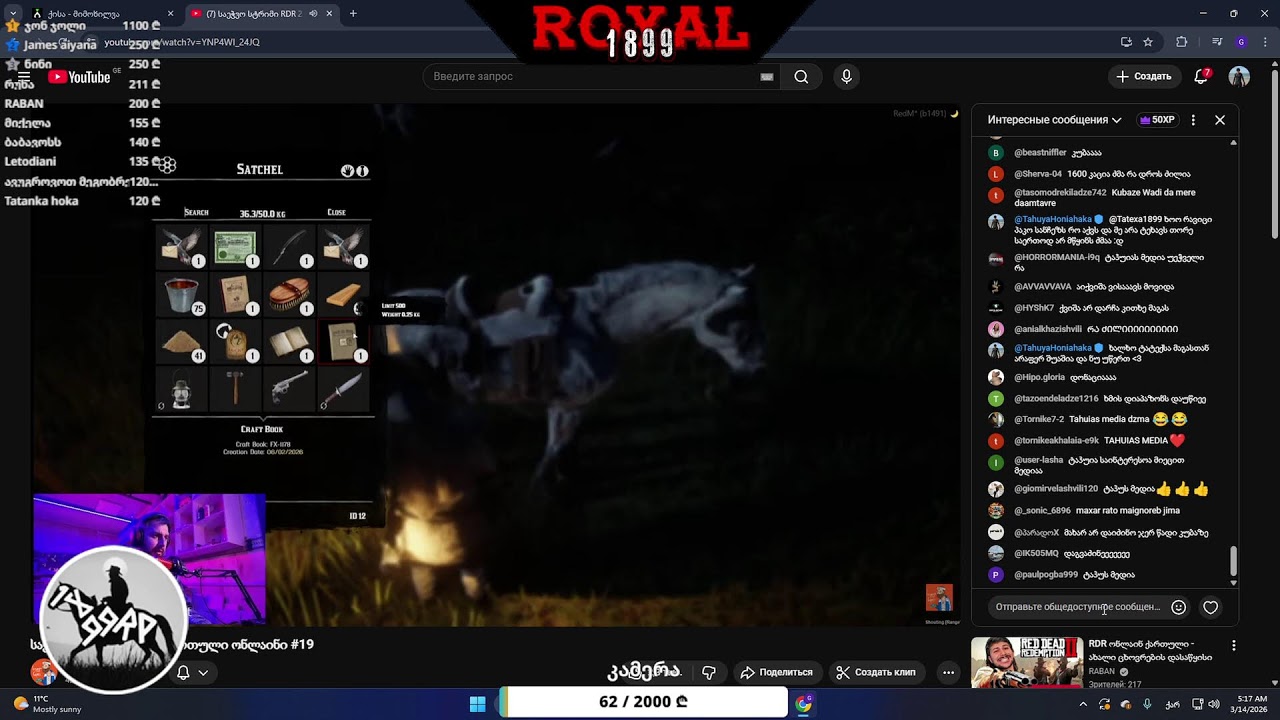1280x720 pixels.
Task: Click the dislike thumbs-down button
Action: [709, 673]
